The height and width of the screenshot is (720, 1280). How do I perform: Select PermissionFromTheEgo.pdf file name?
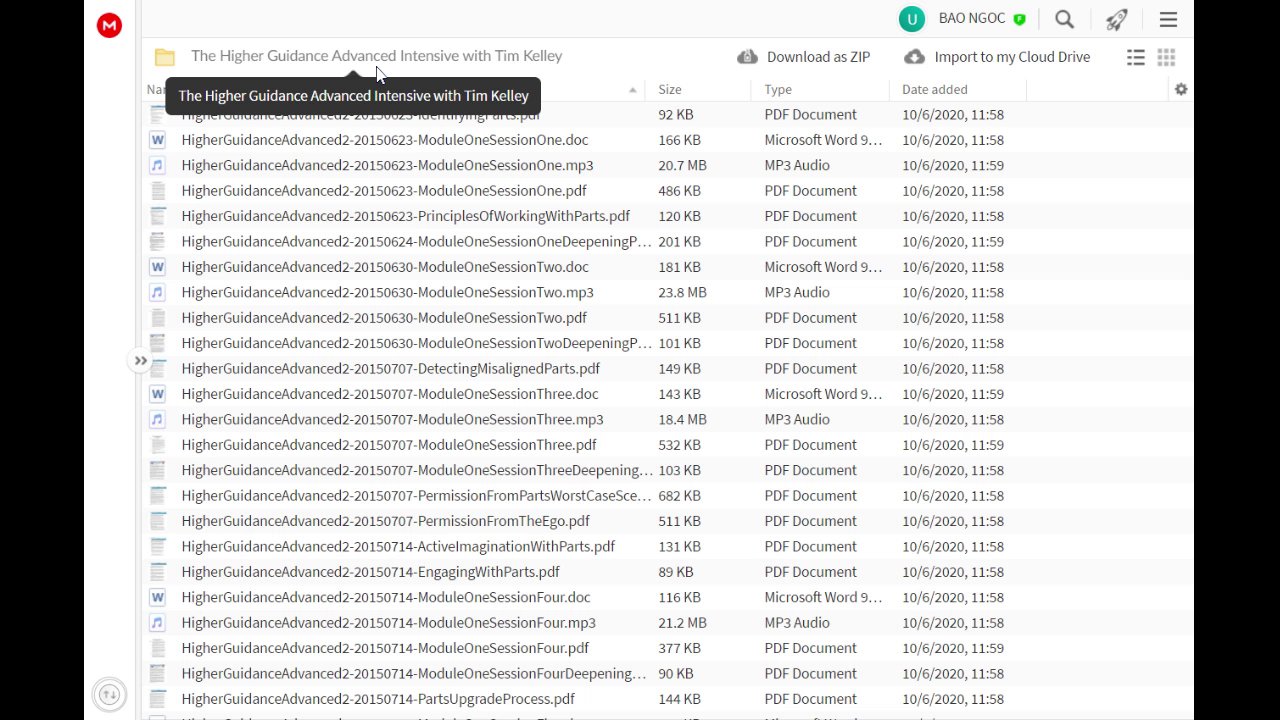tap(385, 521)
